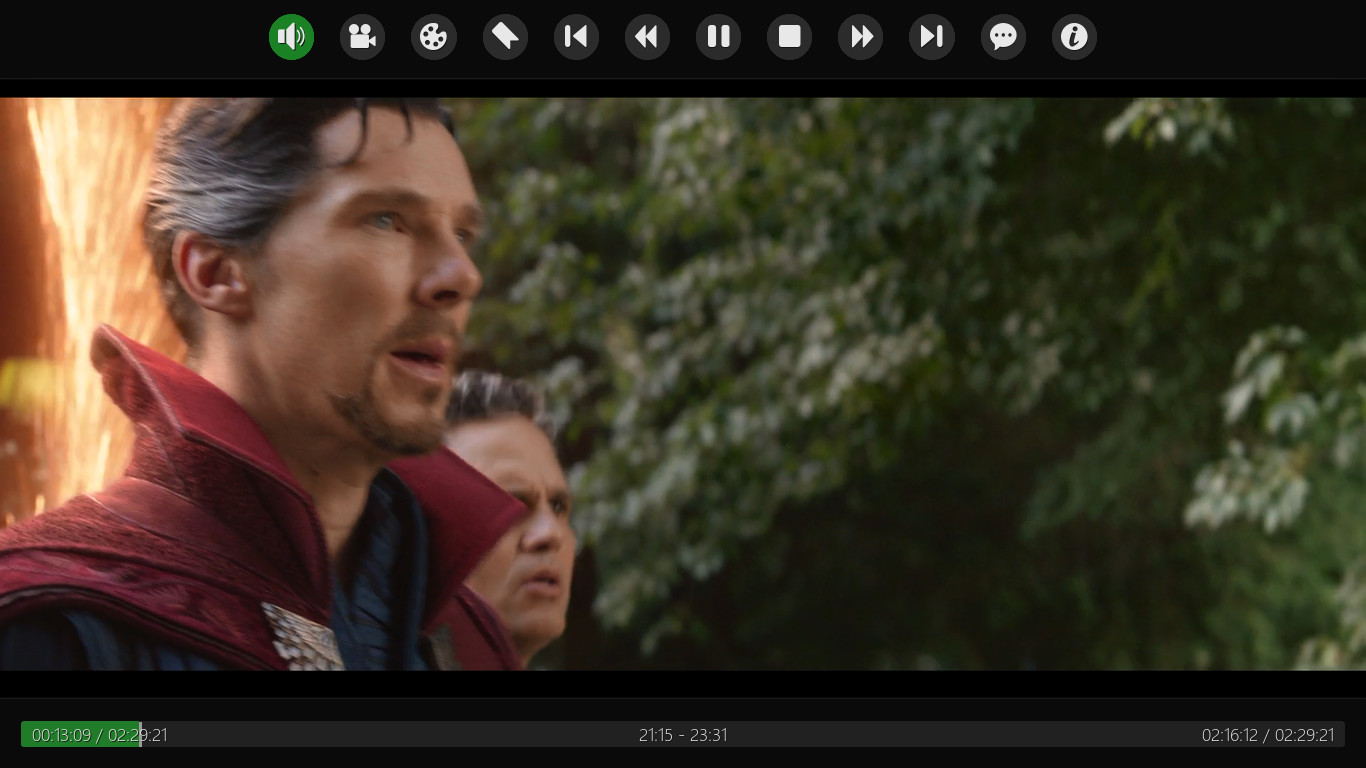Click the elapsed time 00:13:09 text
This screenshot has width=1366, height=768.
(61, 735)
